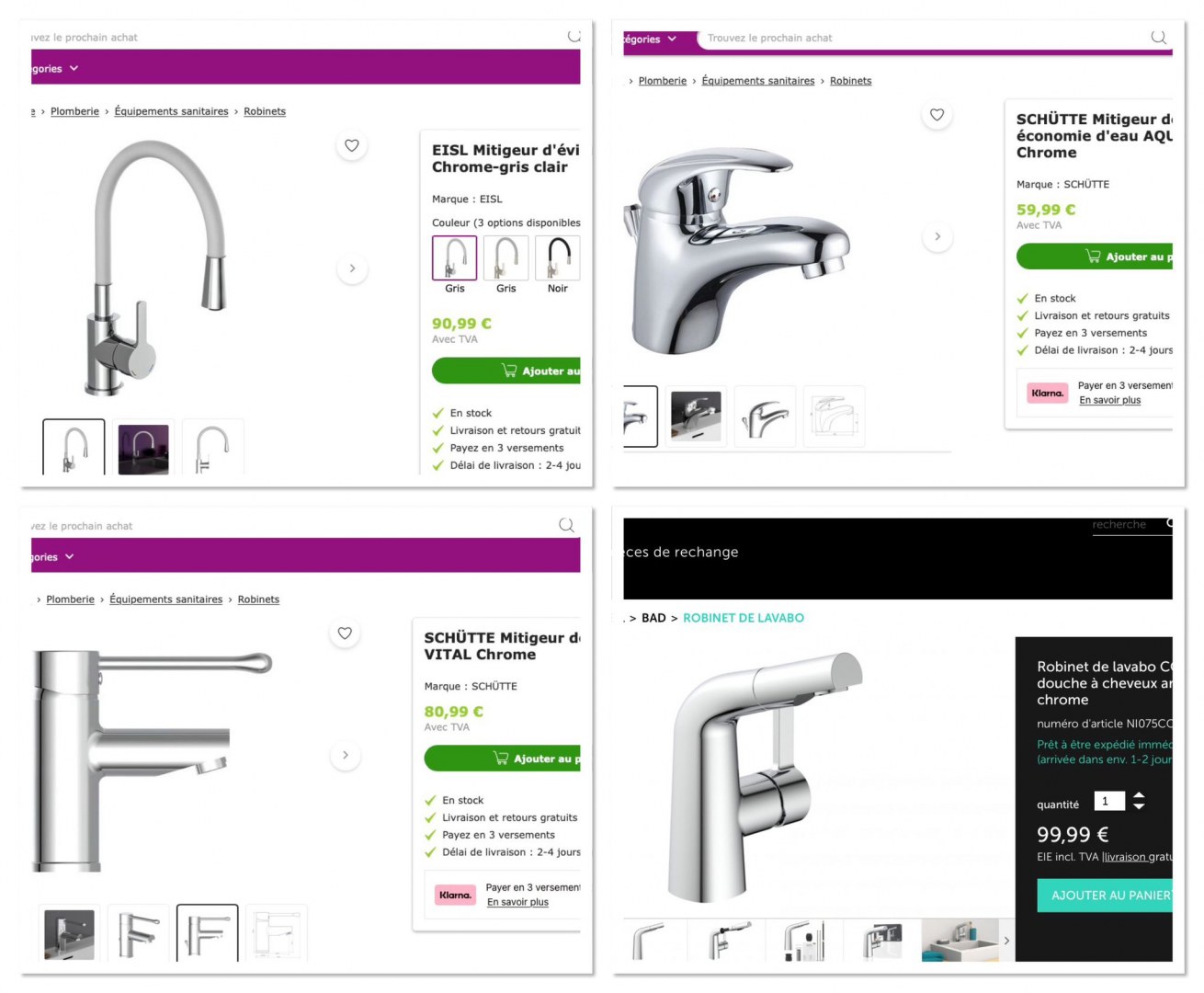
Task: Add the 80,99 € VITAL faucet to cart
Action: [x=502, y=759]
